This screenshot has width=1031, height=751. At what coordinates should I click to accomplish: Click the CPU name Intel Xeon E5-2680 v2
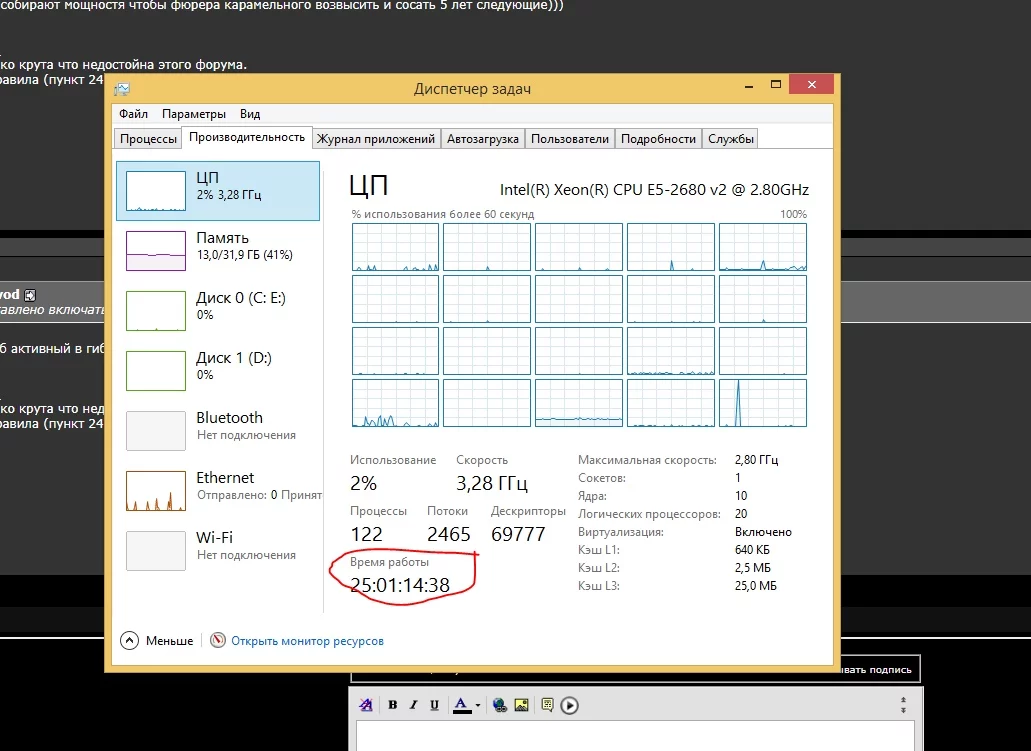click(x=654, y=189)
